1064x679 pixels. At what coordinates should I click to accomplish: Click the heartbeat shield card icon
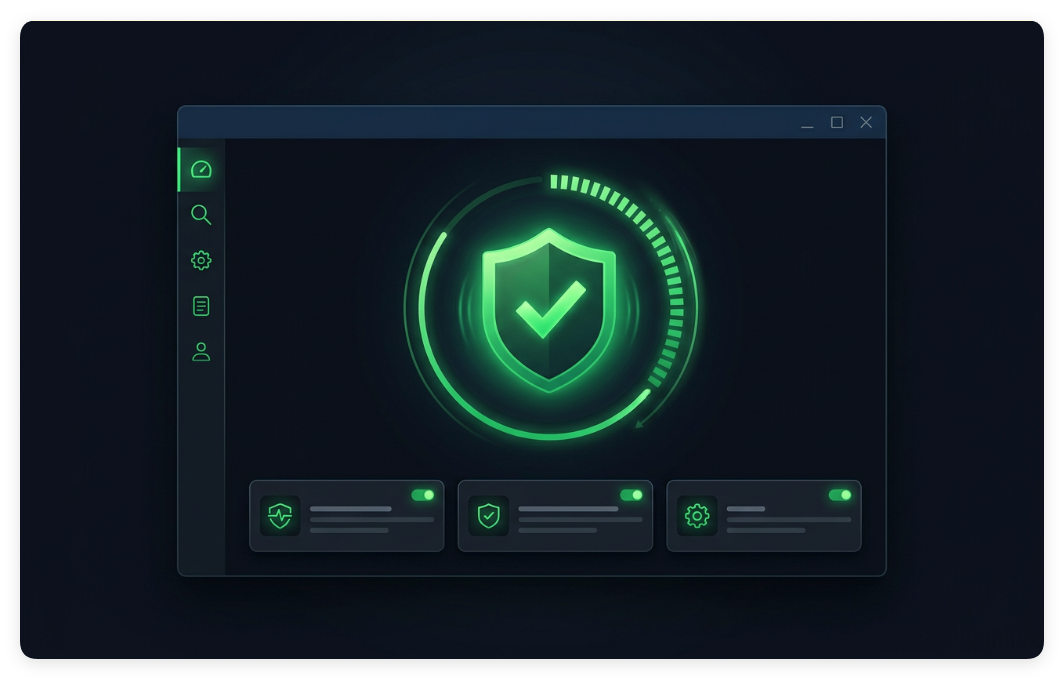click(280, 516)
